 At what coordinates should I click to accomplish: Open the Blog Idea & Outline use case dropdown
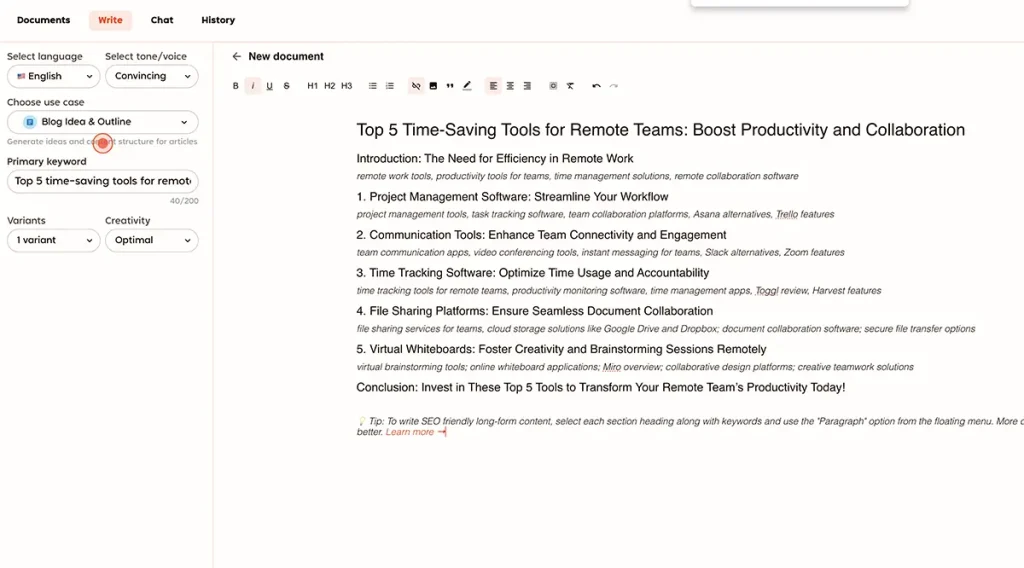[x=103, y=122]
